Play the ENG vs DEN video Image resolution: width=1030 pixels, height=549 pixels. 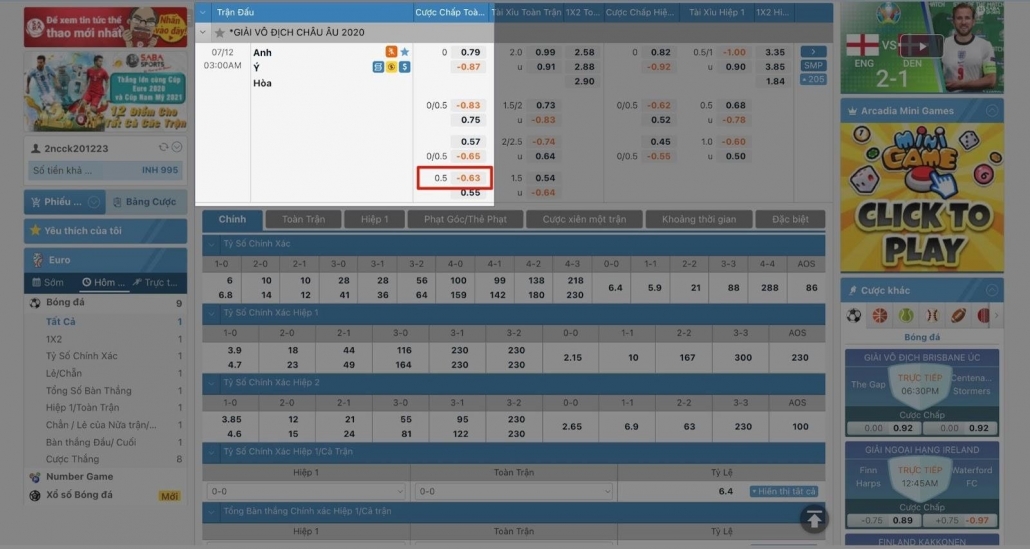pyautogui.click(x=921, y=46)
